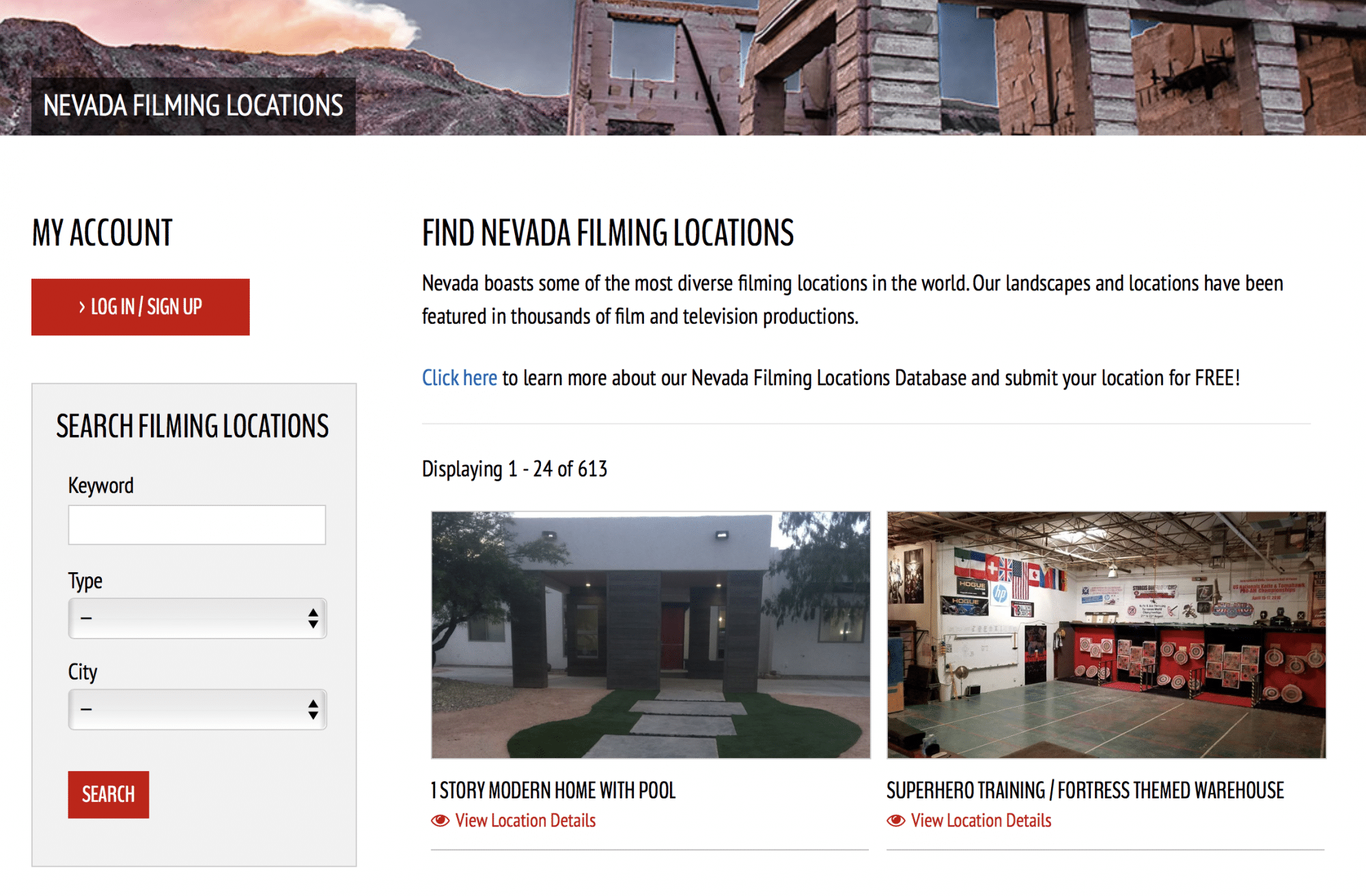Click up-down arrows on the City select
Screen dimensions: 1366x896
click(x=313, y=710)
